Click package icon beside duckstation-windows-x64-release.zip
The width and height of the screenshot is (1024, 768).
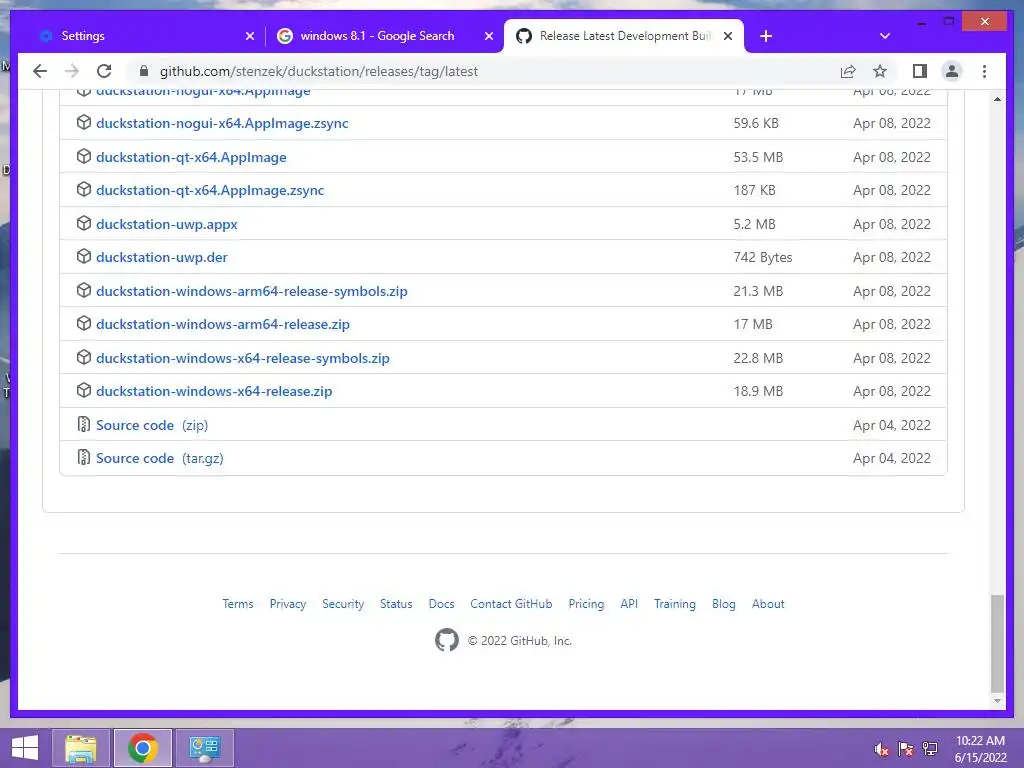[84, 391]
